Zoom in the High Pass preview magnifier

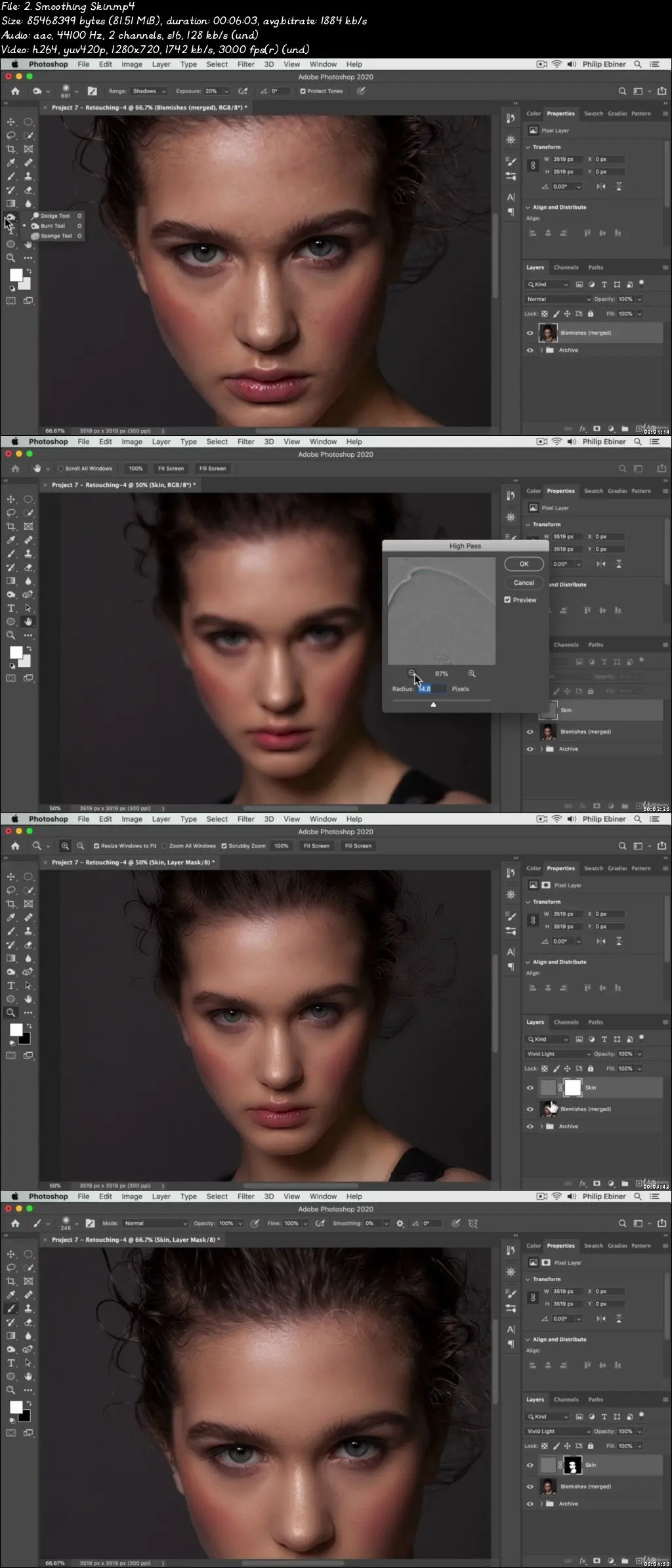471,673
